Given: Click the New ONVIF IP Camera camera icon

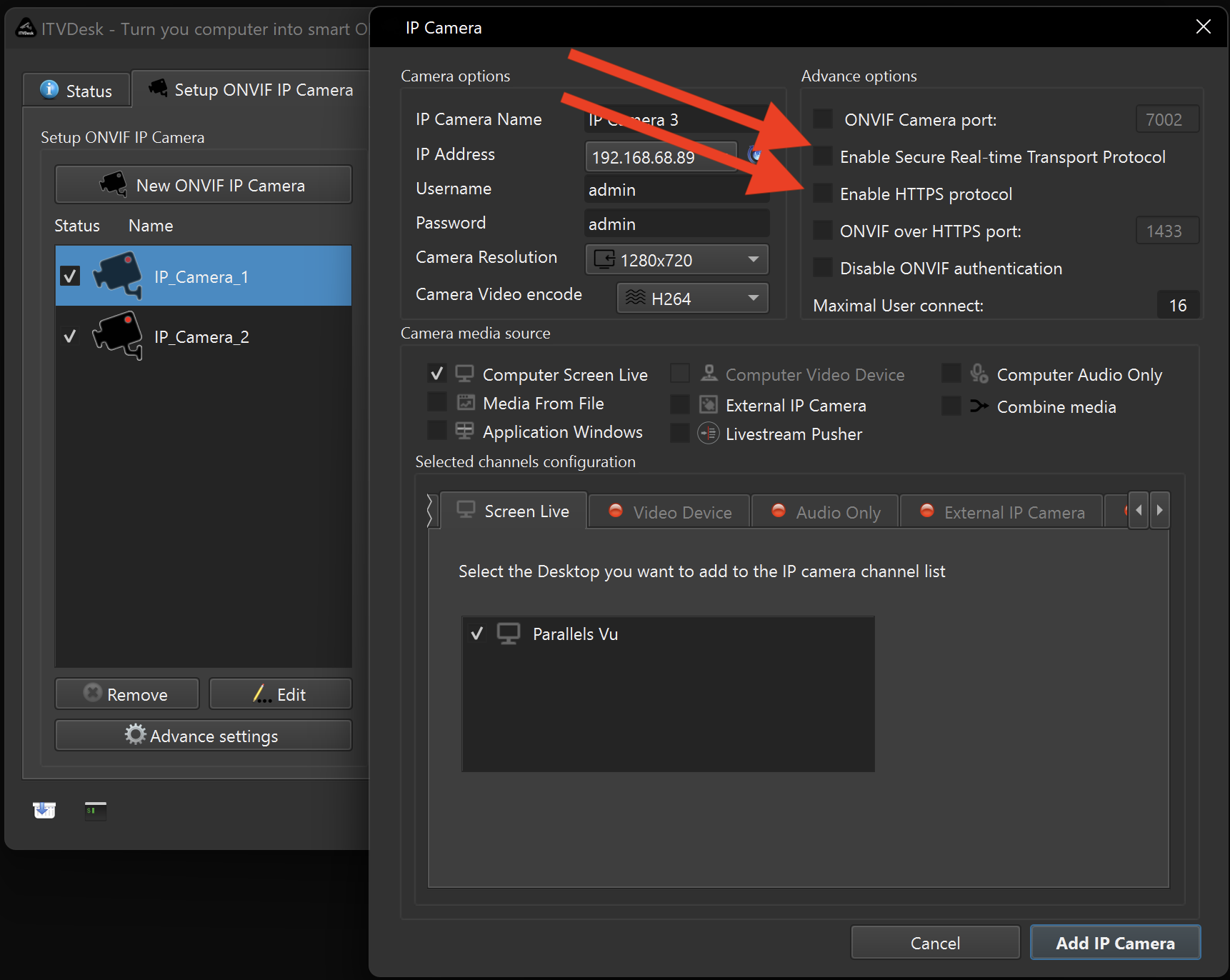Looking at the screenshot, I should click(x=114, y=184).
